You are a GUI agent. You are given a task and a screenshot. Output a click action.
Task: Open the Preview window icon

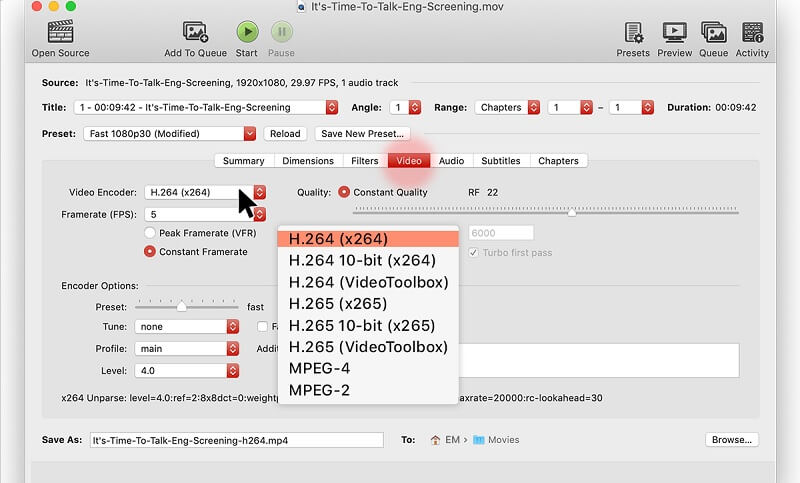pyautogui.click(x=675, y=32)
